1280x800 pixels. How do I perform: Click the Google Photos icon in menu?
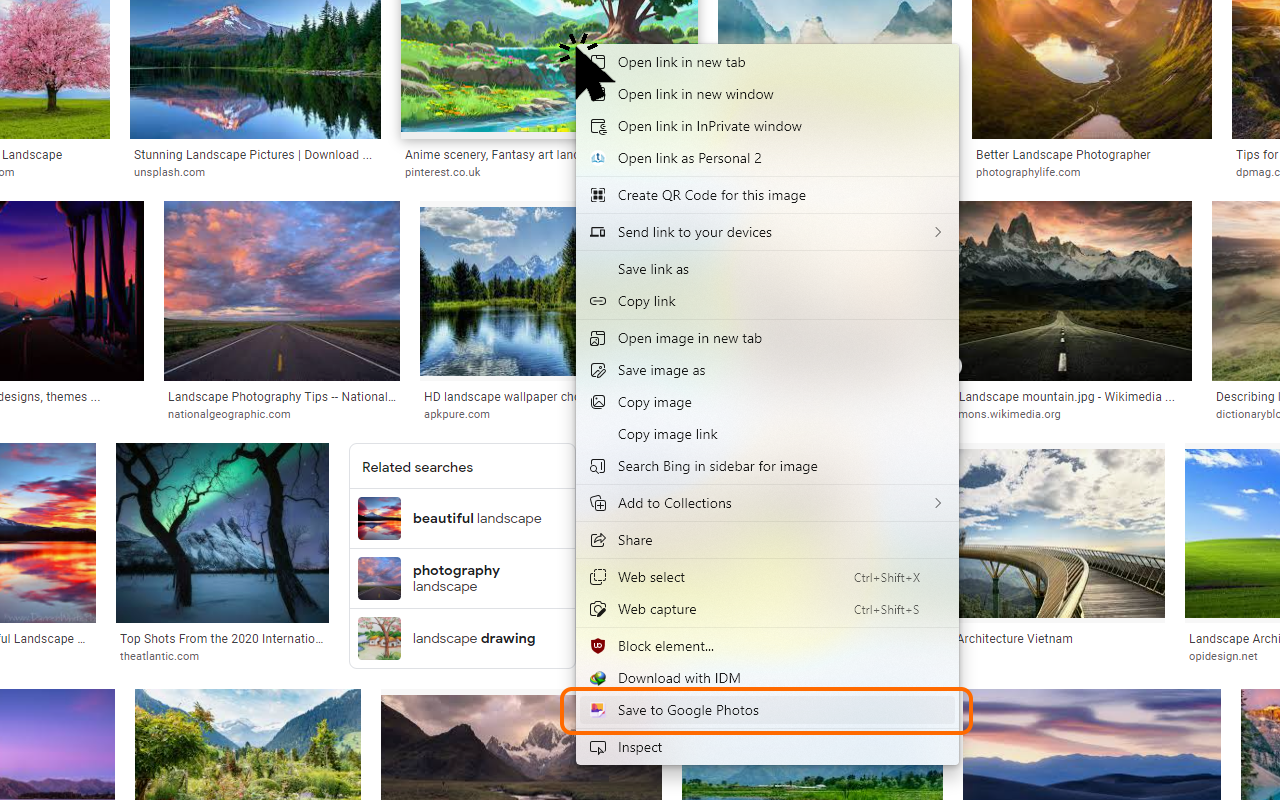[598, 710]
